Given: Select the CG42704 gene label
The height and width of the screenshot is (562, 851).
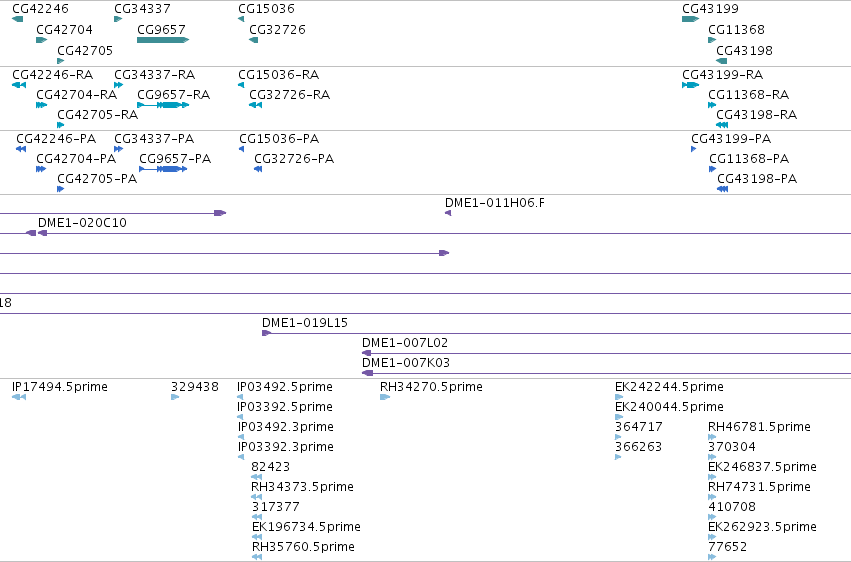Looking at the screenshot, I should pyautogui.click(x=64, y=29).
